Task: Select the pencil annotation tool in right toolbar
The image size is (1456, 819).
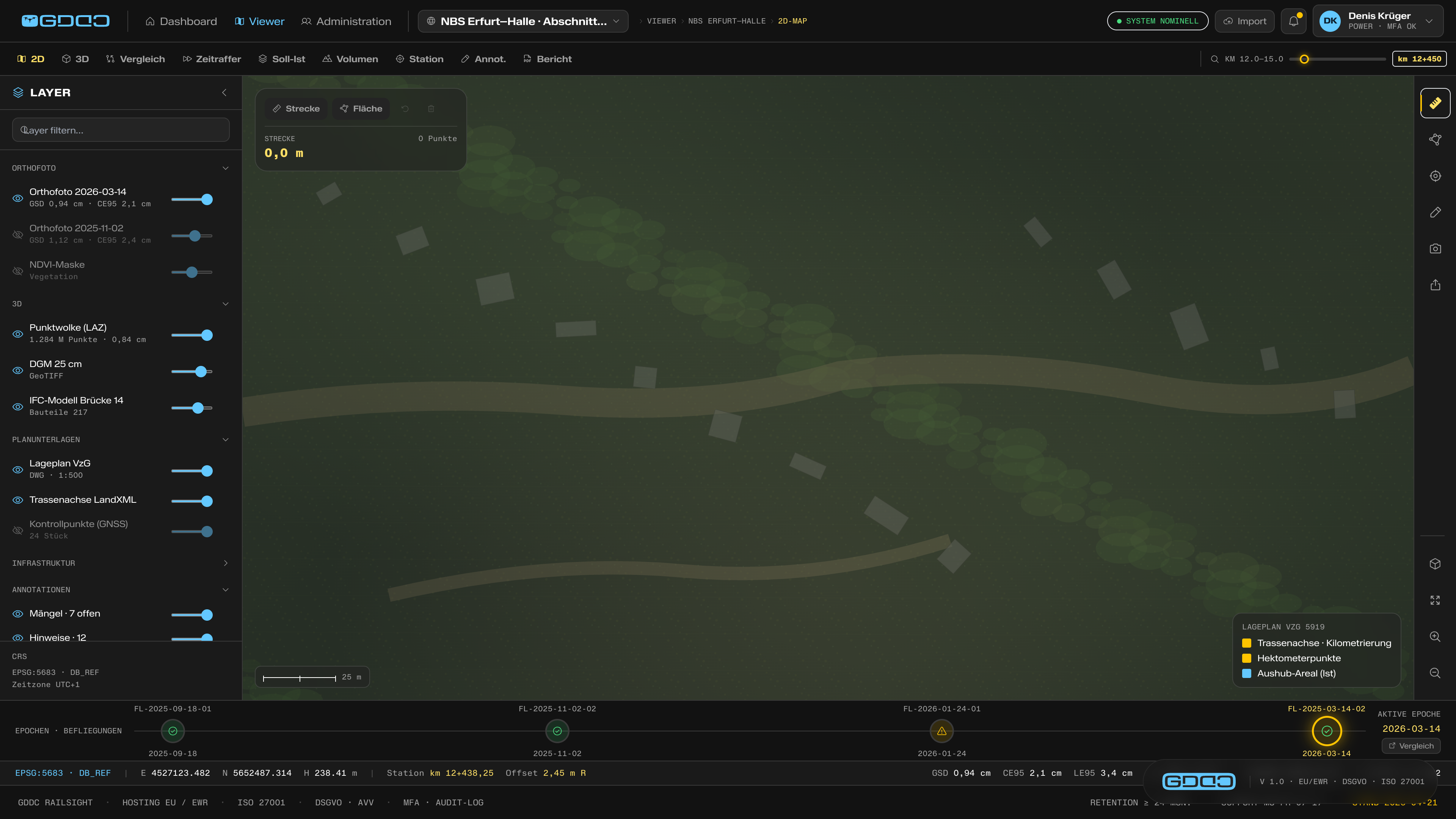Action: click(x=1435, y=212)
